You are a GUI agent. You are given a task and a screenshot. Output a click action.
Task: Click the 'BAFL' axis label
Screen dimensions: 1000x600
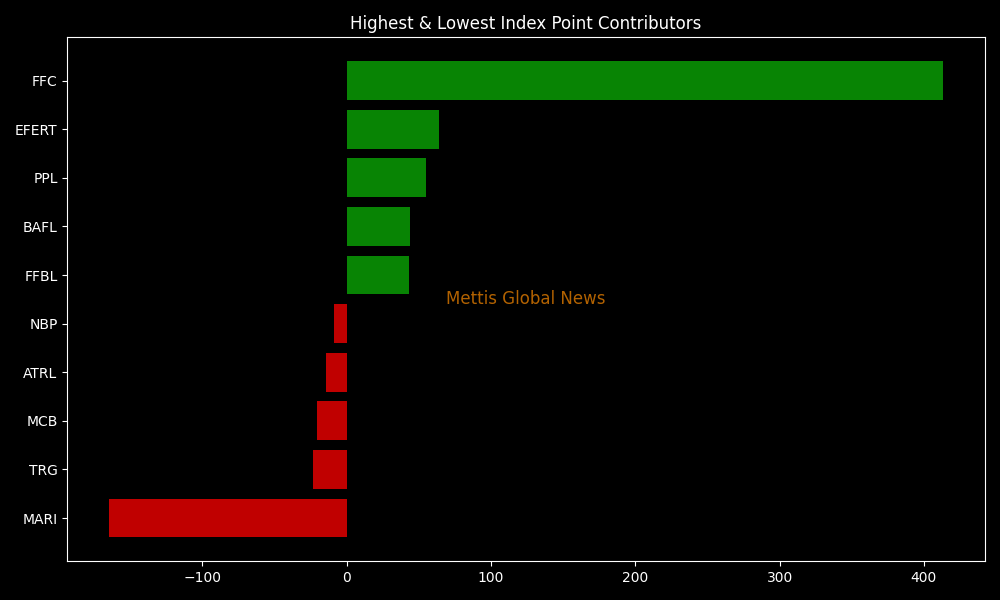[x=40, y=227]
